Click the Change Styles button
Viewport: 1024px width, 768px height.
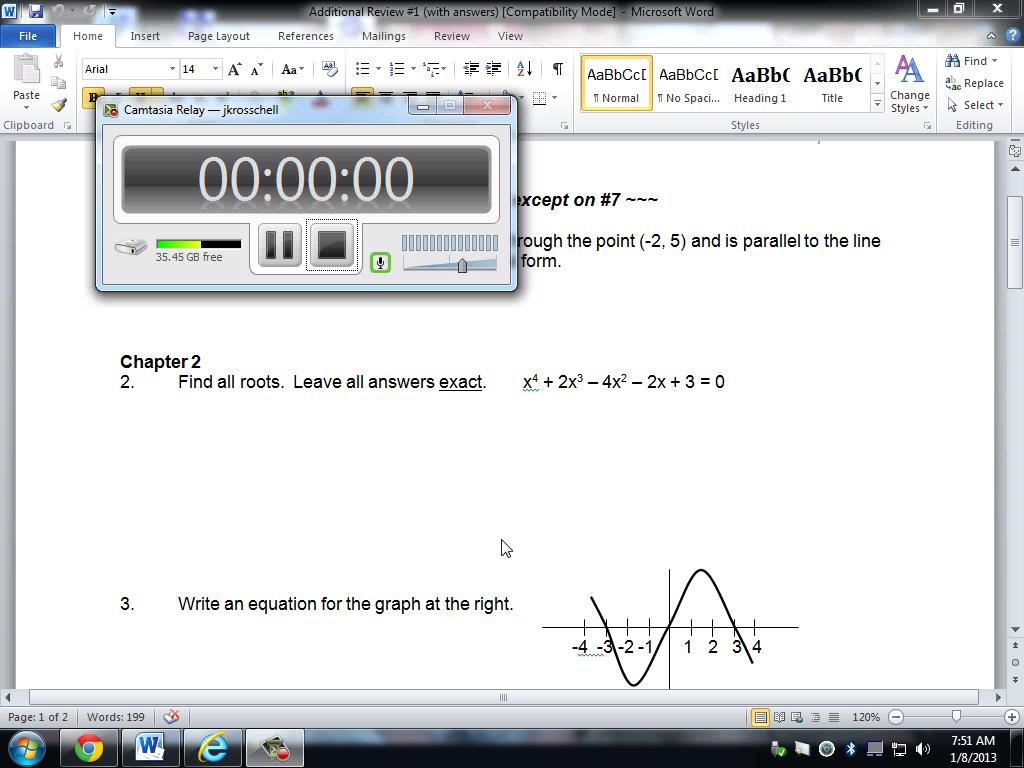[x=909, y=84]
